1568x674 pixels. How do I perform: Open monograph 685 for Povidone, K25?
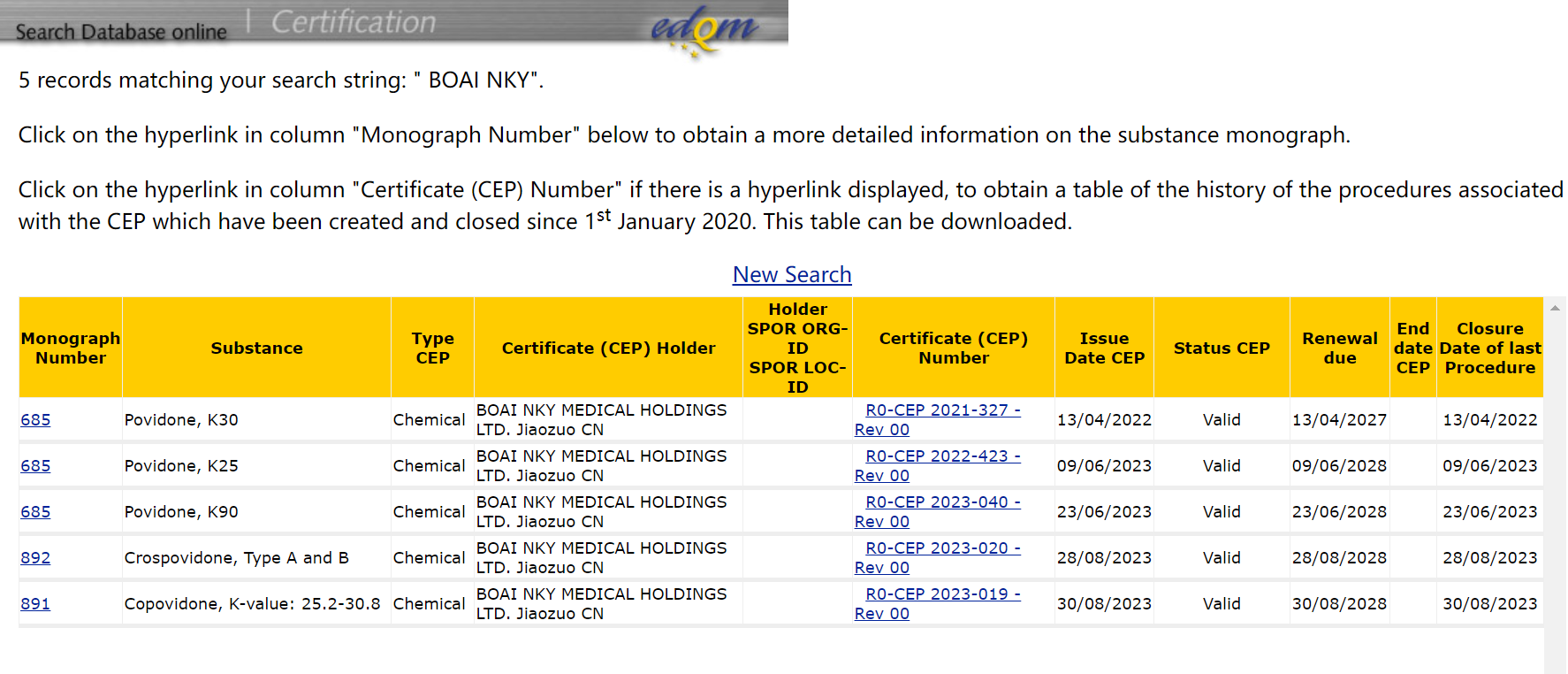(x=35, y=466)
